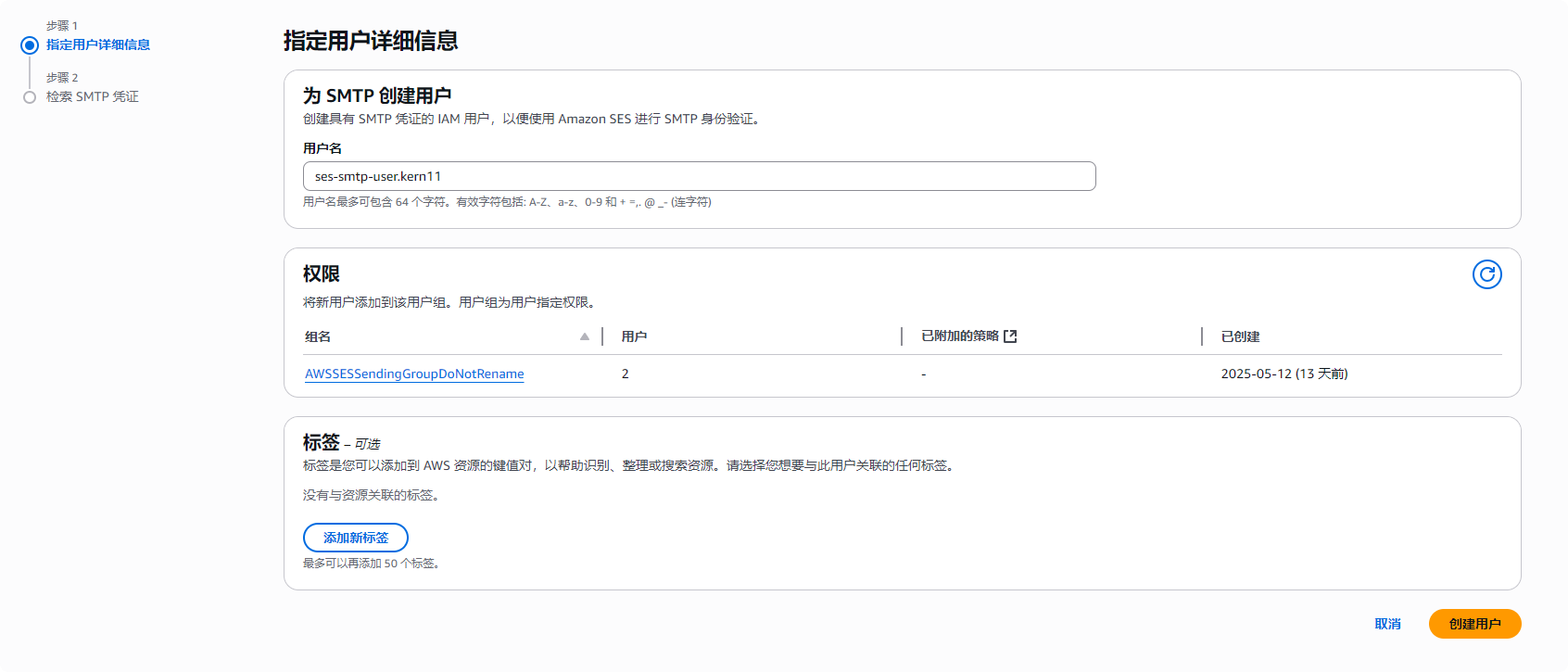Click the 为 SMTP 创建用户 heading
Viewport: 1568px width, 672px height.
[377, 95]
